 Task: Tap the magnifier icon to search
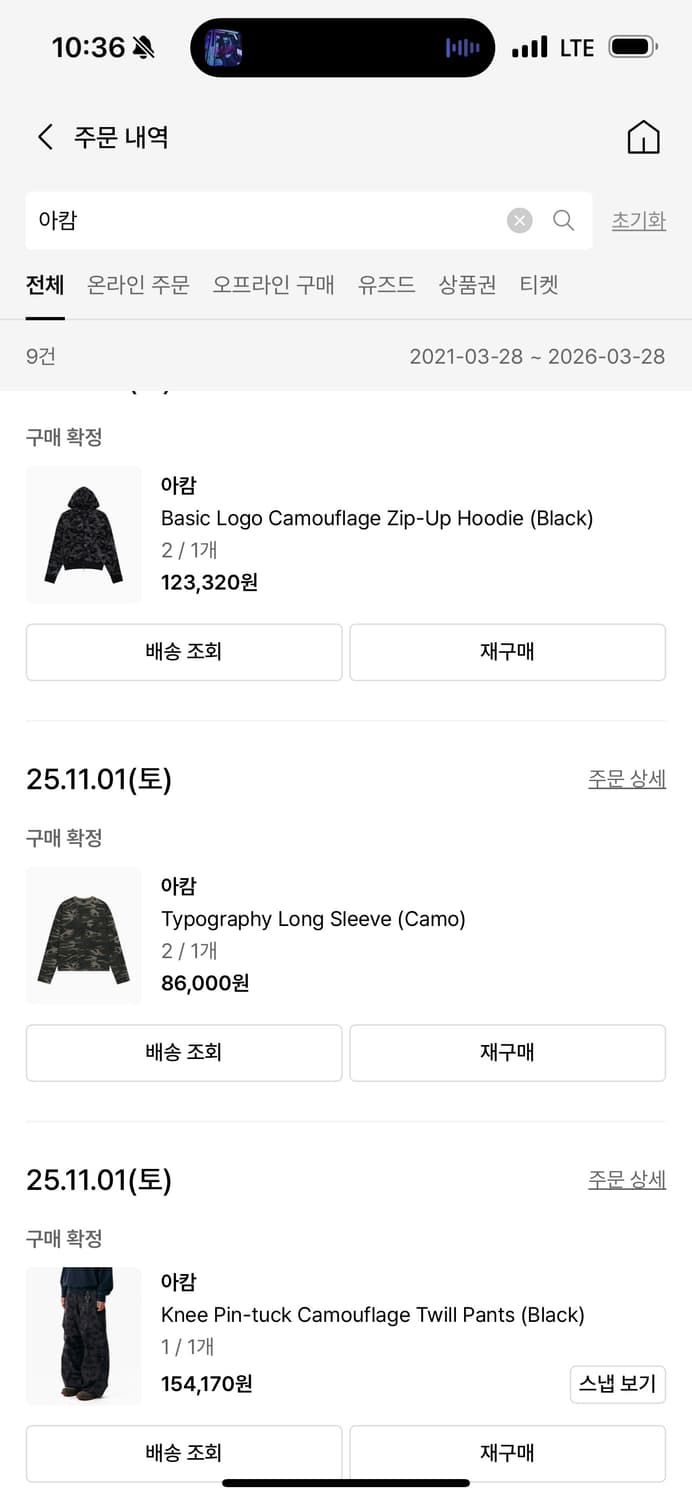(x=563, y=221)
